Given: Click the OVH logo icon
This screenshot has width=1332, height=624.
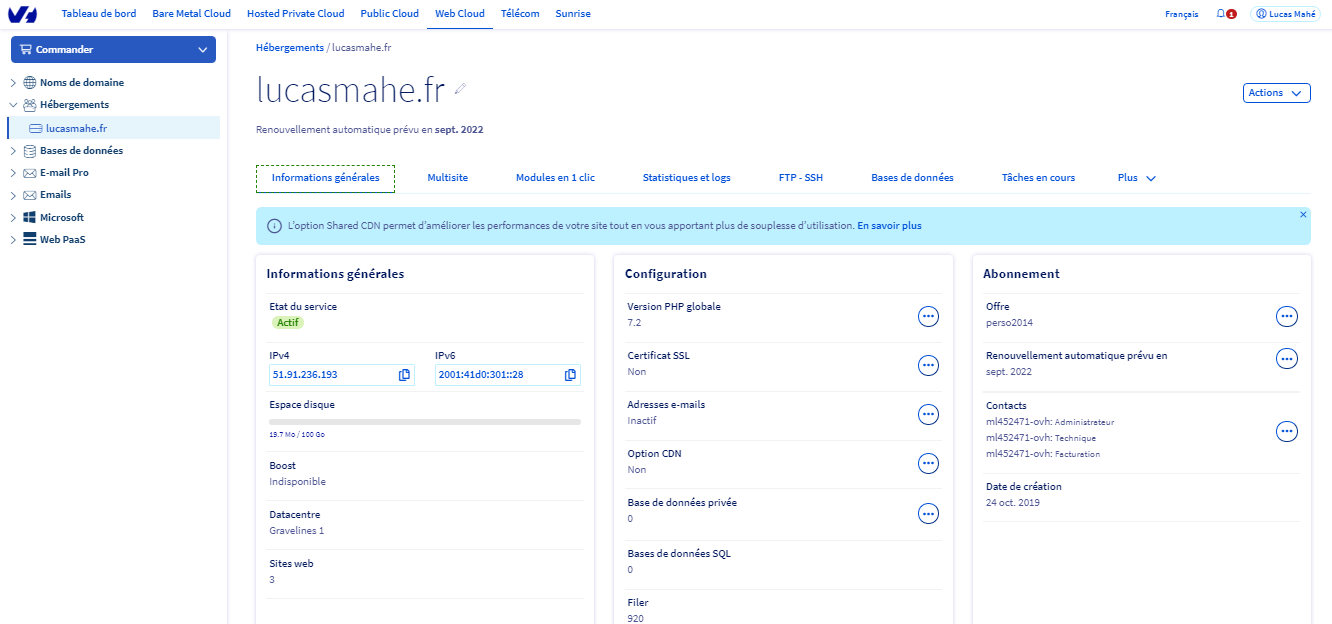Looking at the screenshot, I should point(21,14).
